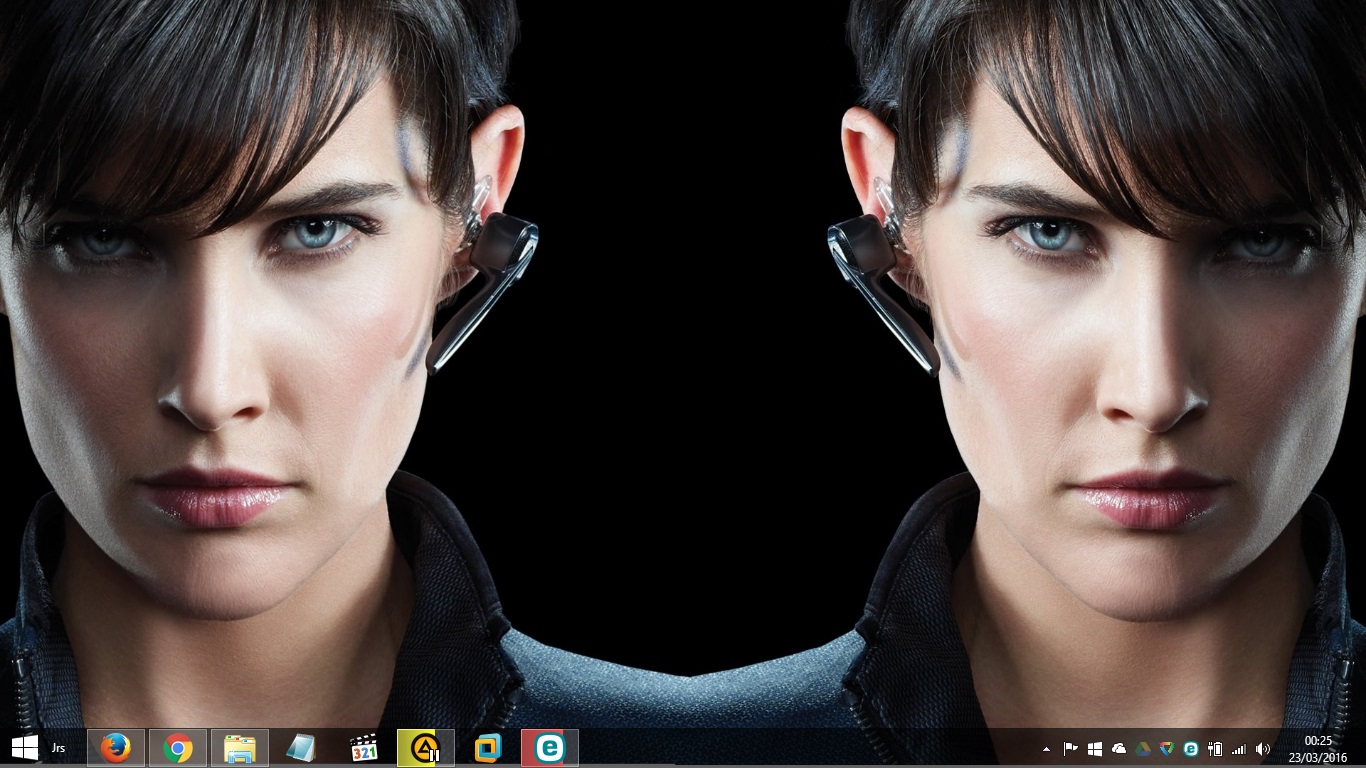Click the Windows logo tray icon
Image resolution: width=1366 pixels, height=768 pixels.
tap(1095, 748)
